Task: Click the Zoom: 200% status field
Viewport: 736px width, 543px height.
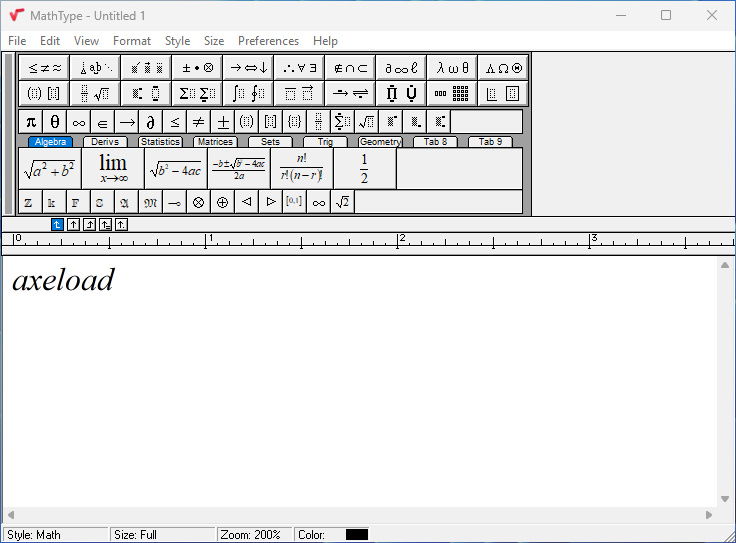Action: [x=255, y=535]
